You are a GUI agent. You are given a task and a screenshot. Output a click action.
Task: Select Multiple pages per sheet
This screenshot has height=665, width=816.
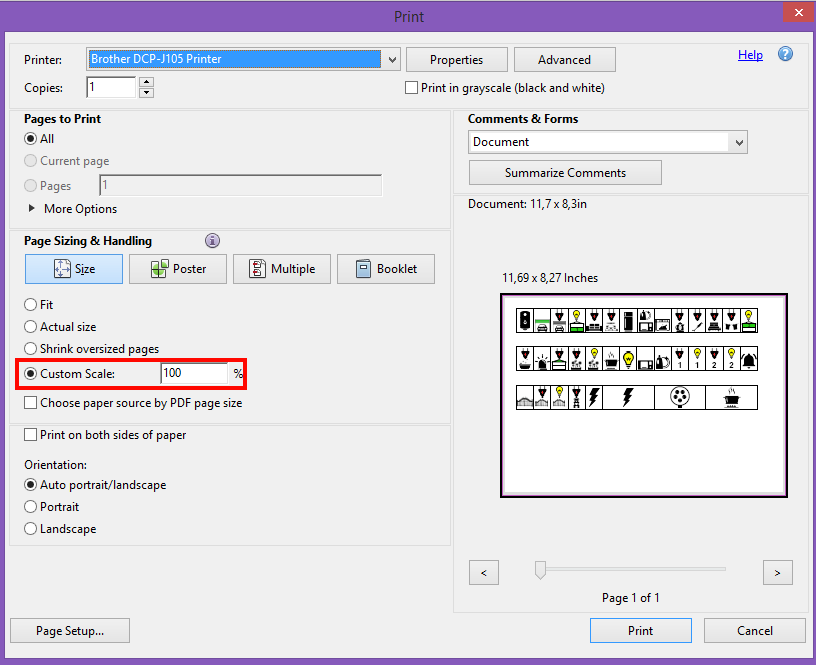[282, 269]
